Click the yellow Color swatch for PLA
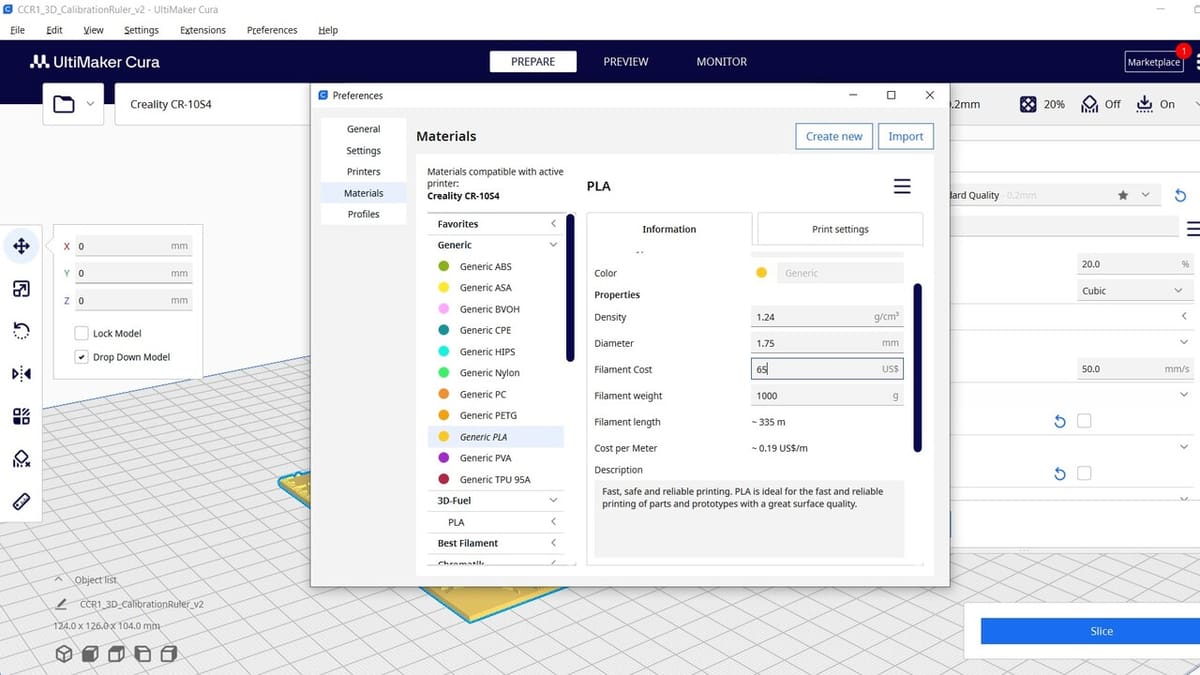Screen dimensions: 1200x675 coord(762,273)
